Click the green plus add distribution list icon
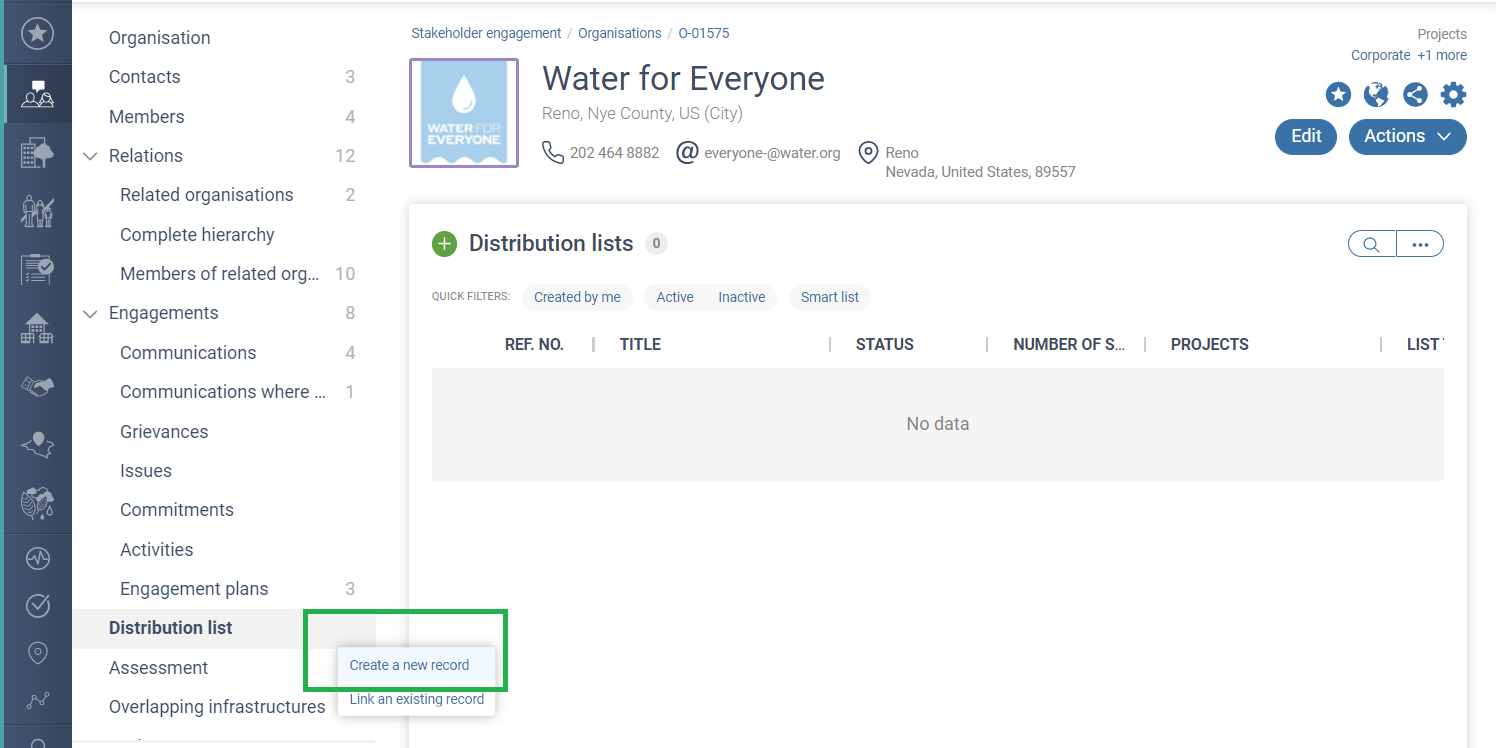 pyautogui.click(x=444, y=244)
